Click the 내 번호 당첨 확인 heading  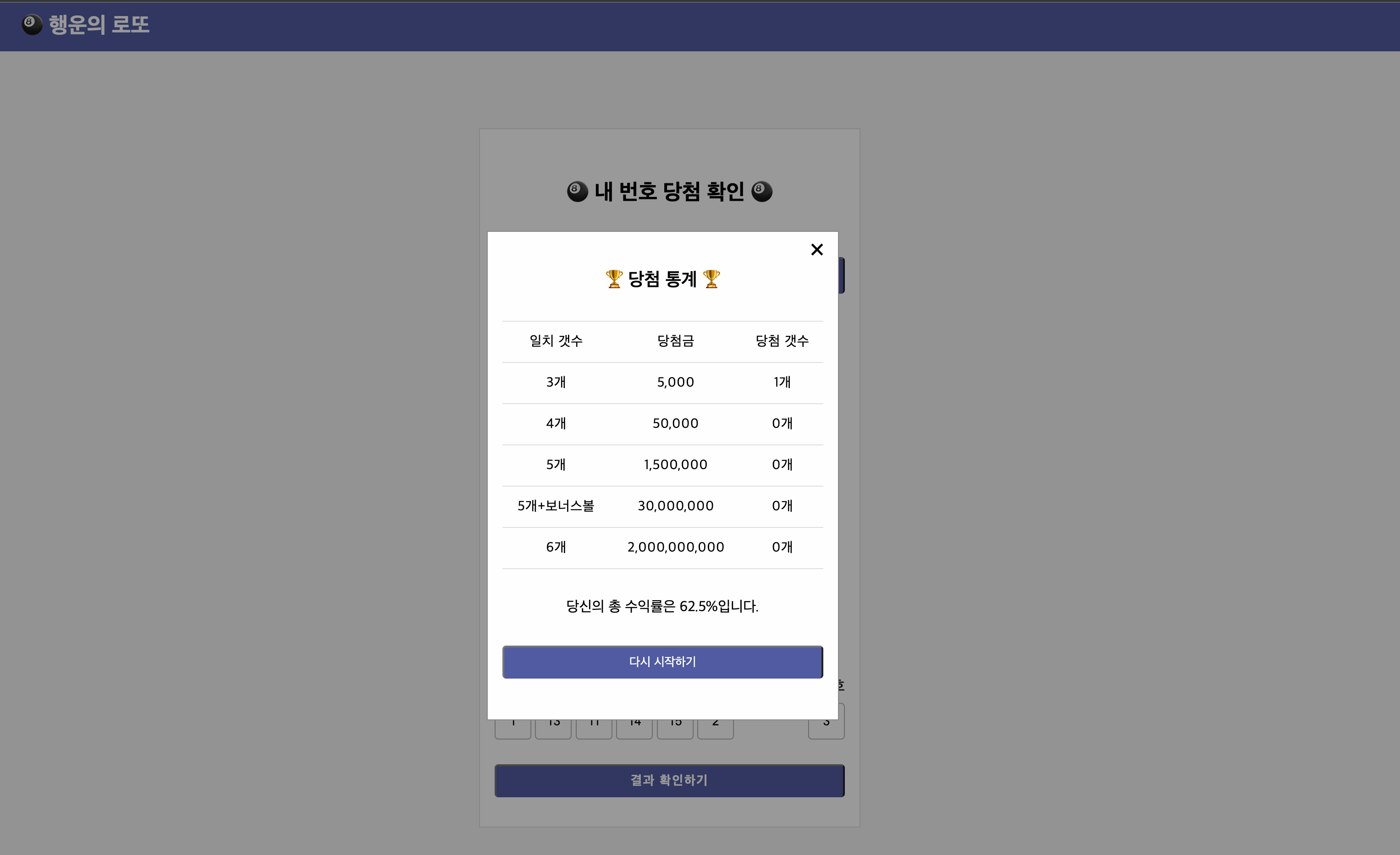coord(669,192)
